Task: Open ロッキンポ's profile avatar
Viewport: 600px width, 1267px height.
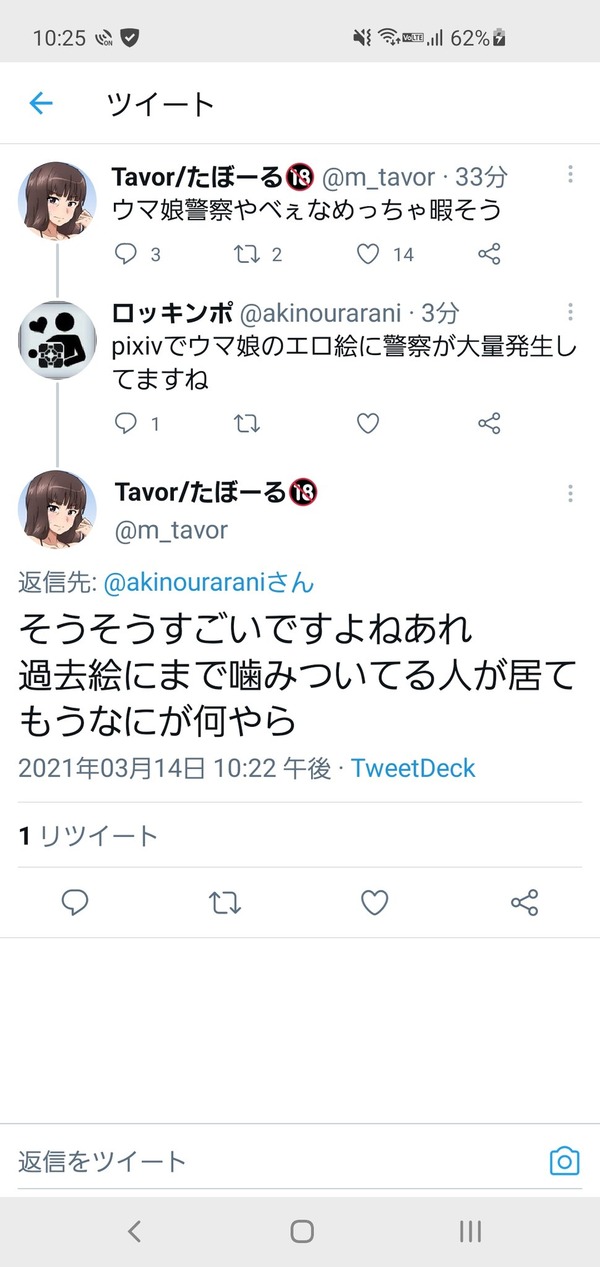Action: [x=57, y=339]
